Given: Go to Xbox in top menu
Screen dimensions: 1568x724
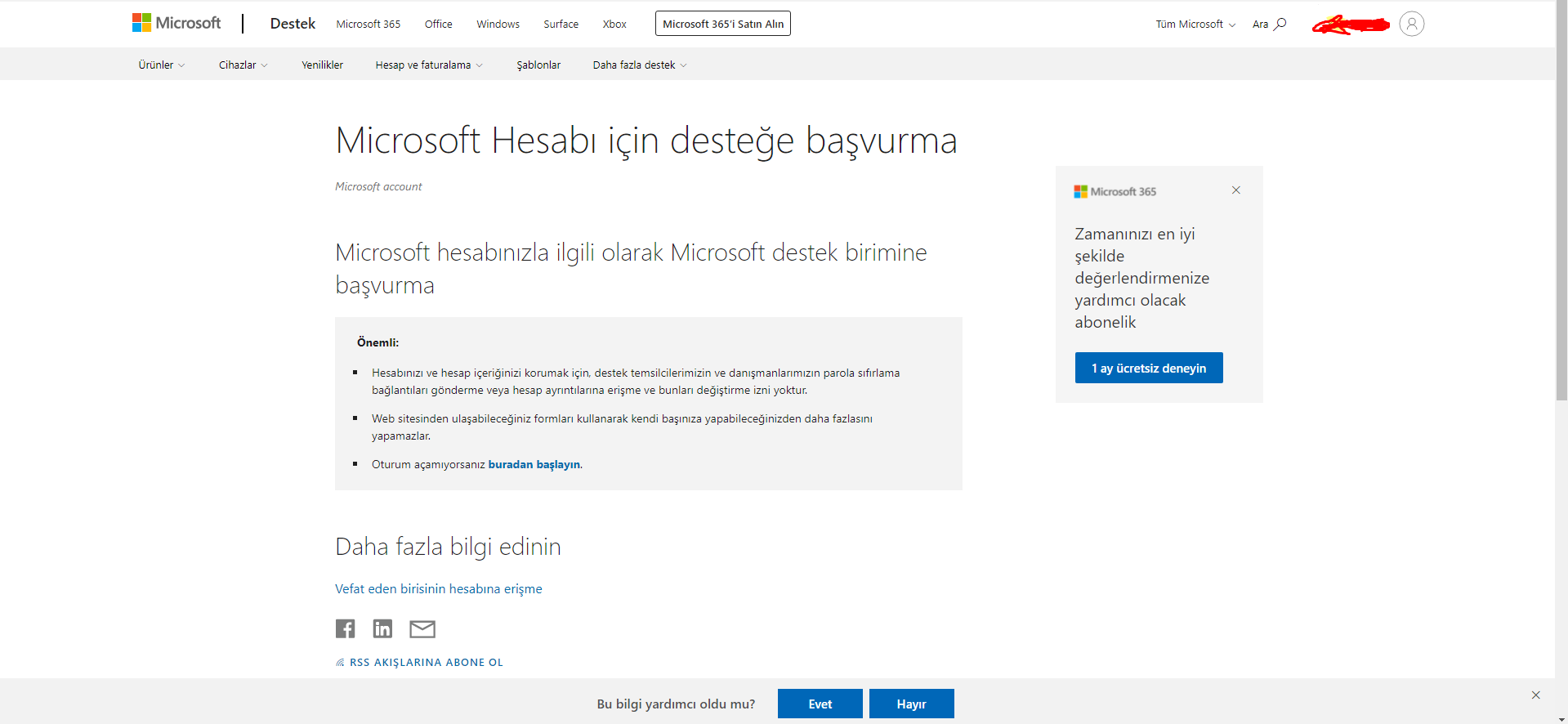Looking at the screenshot, I should pos(614,24).
